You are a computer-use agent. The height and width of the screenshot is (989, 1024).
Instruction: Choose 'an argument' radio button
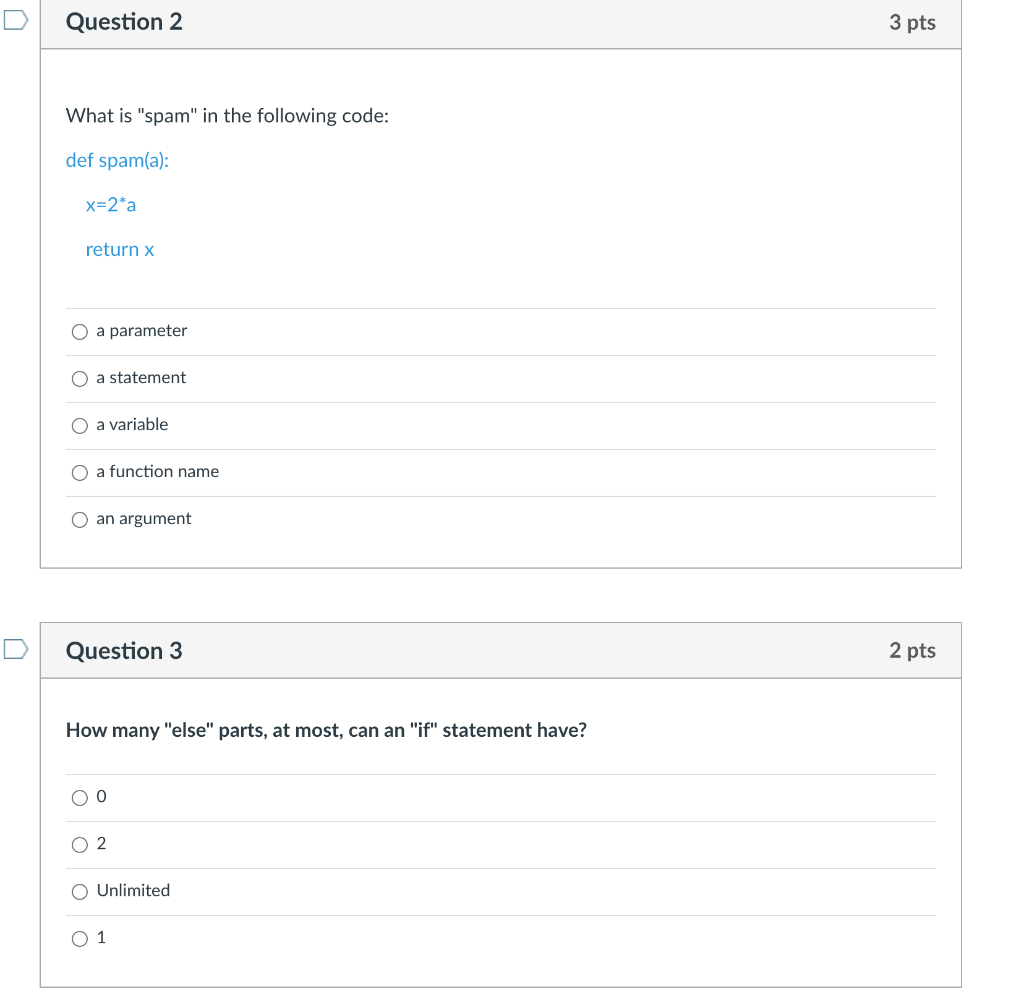(80, 520)
